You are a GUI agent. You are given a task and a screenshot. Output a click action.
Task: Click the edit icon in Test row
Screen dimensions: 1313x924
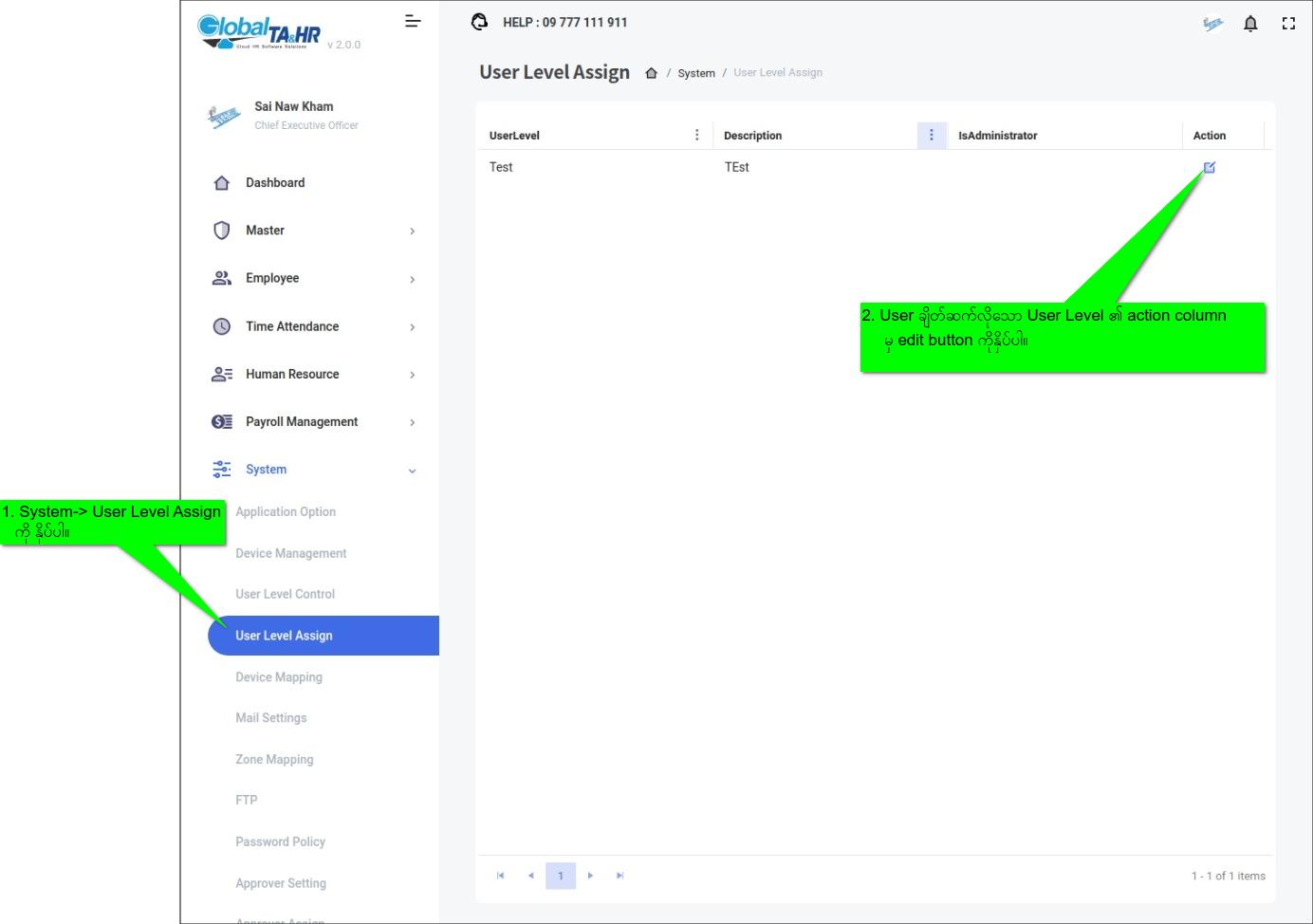pos(1209,168)
